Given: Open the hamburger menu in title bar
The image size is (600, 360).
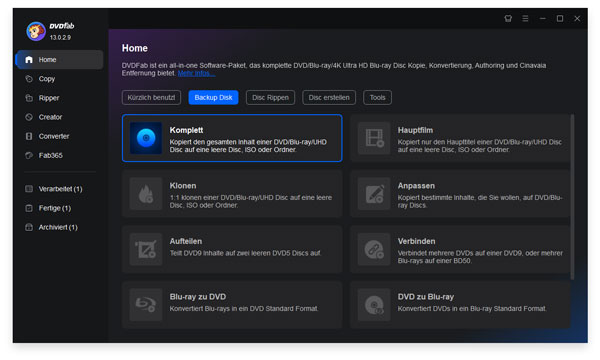Looking at the screenshot, I should coord(525,18).
